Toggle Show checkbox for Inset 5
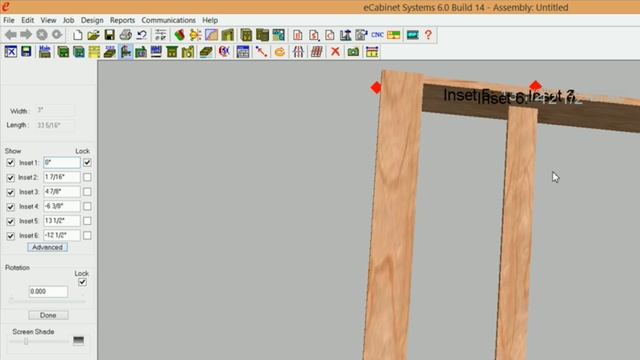640x360 pixels. 11,221
